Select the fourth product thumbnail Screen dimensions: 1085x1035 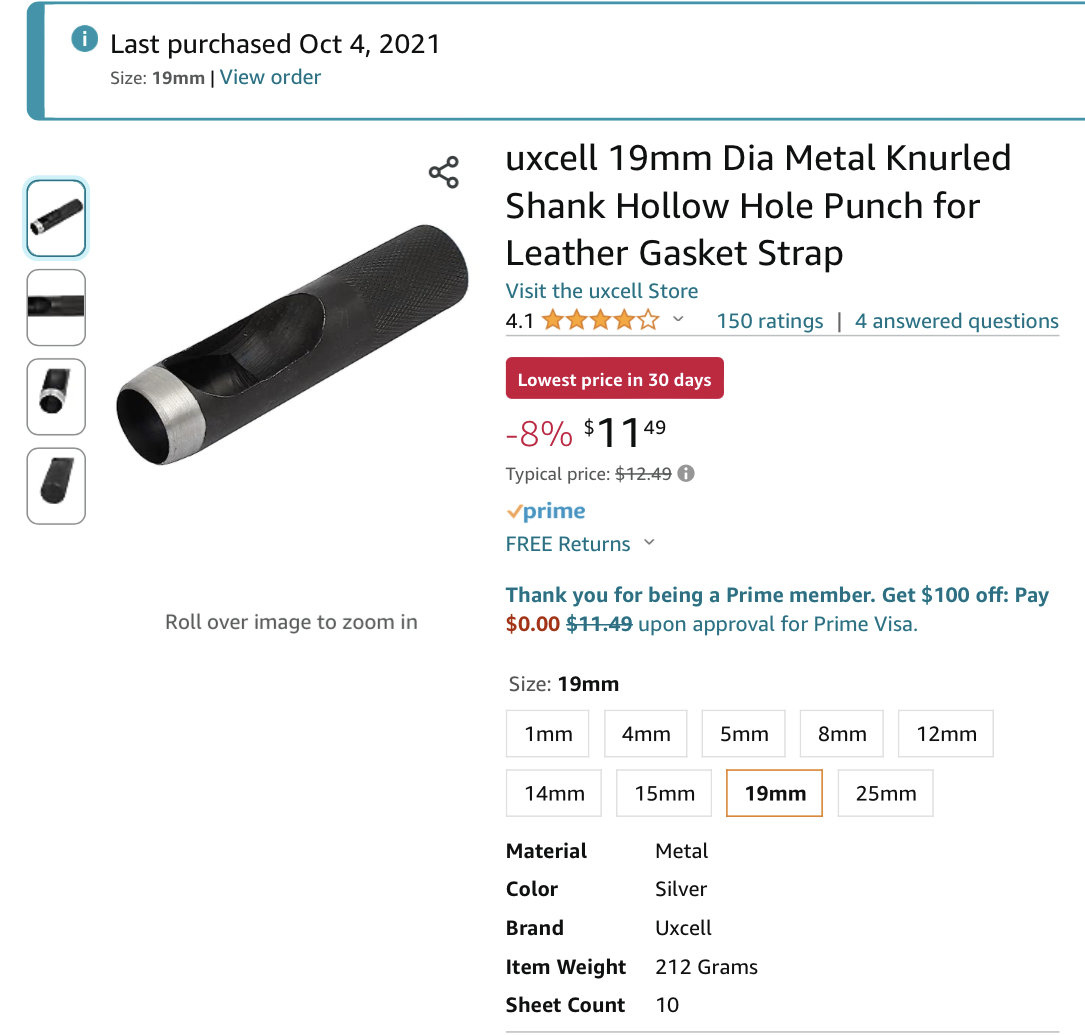point(56,486)
